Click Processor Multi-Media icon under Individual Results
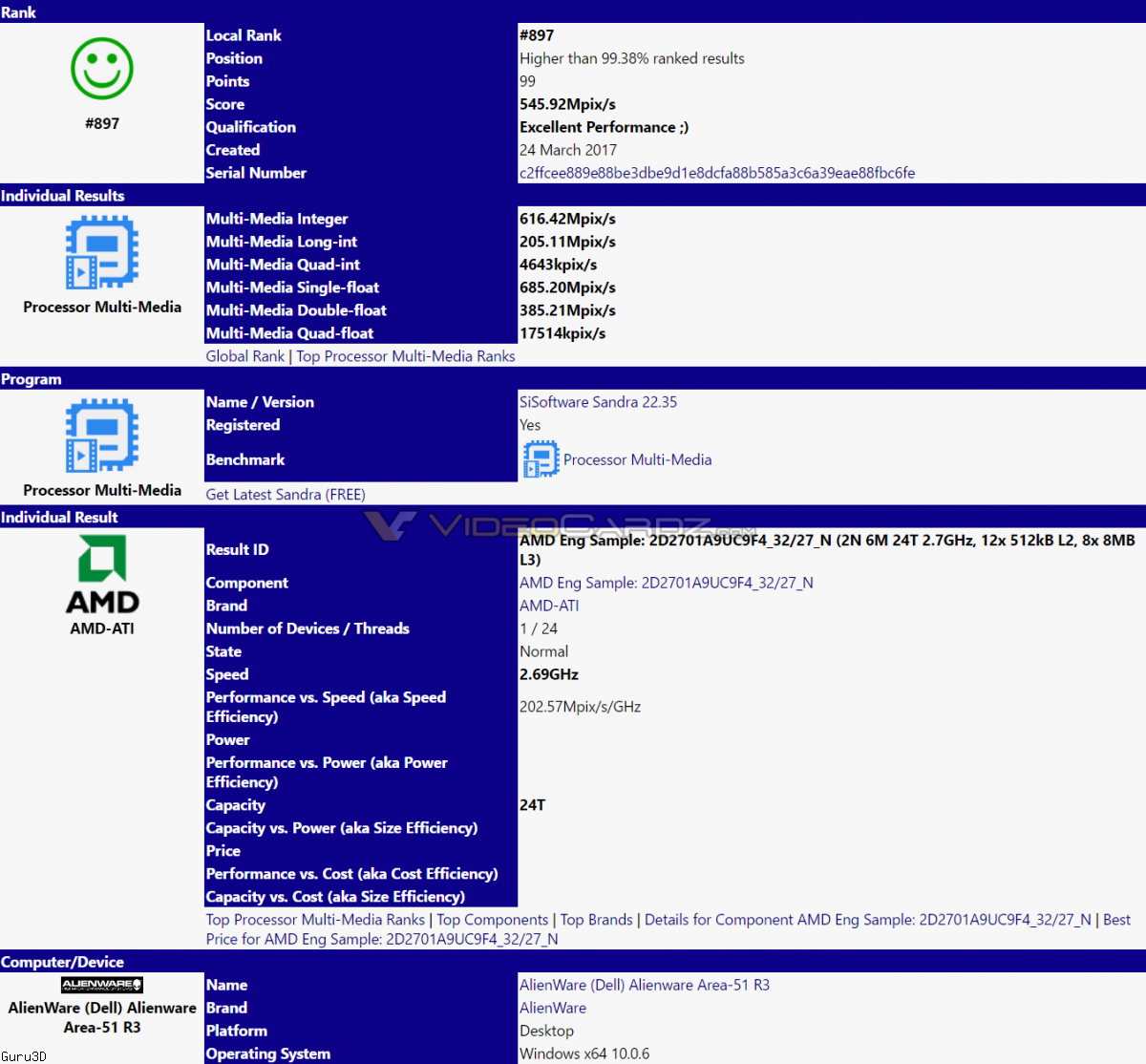 [x=101, y=252]
